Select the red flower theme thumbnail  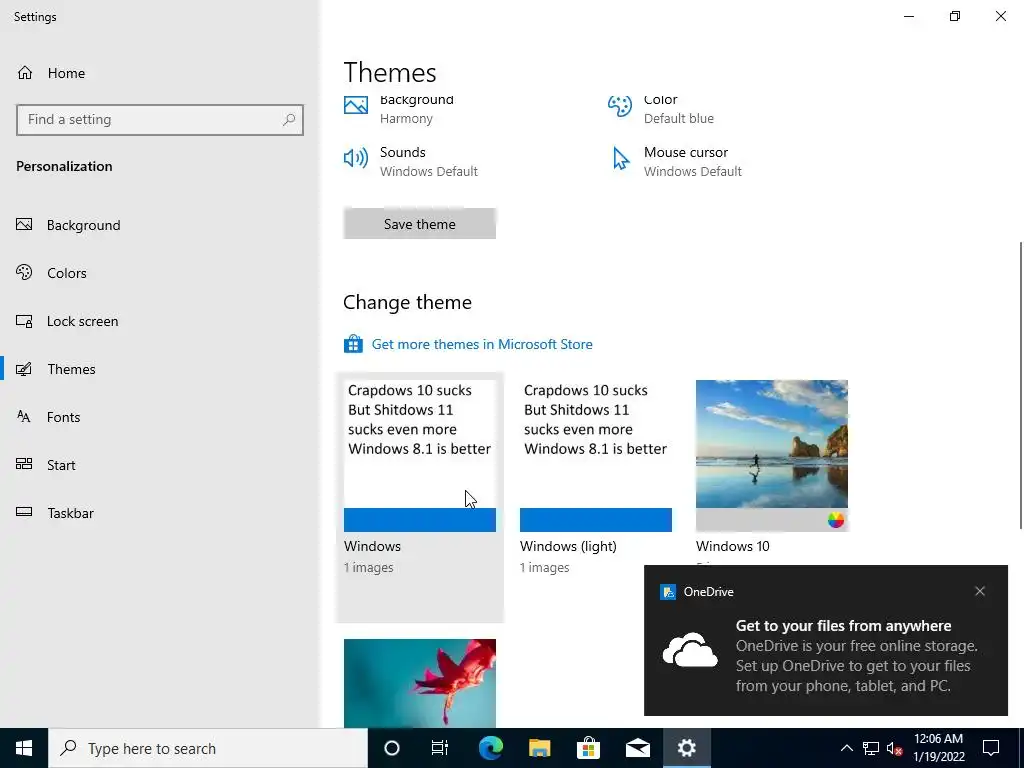click(x=419, y=683)
